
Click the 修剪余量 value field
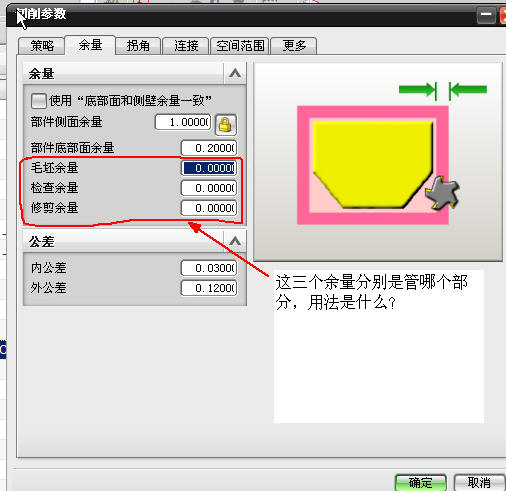209,208
